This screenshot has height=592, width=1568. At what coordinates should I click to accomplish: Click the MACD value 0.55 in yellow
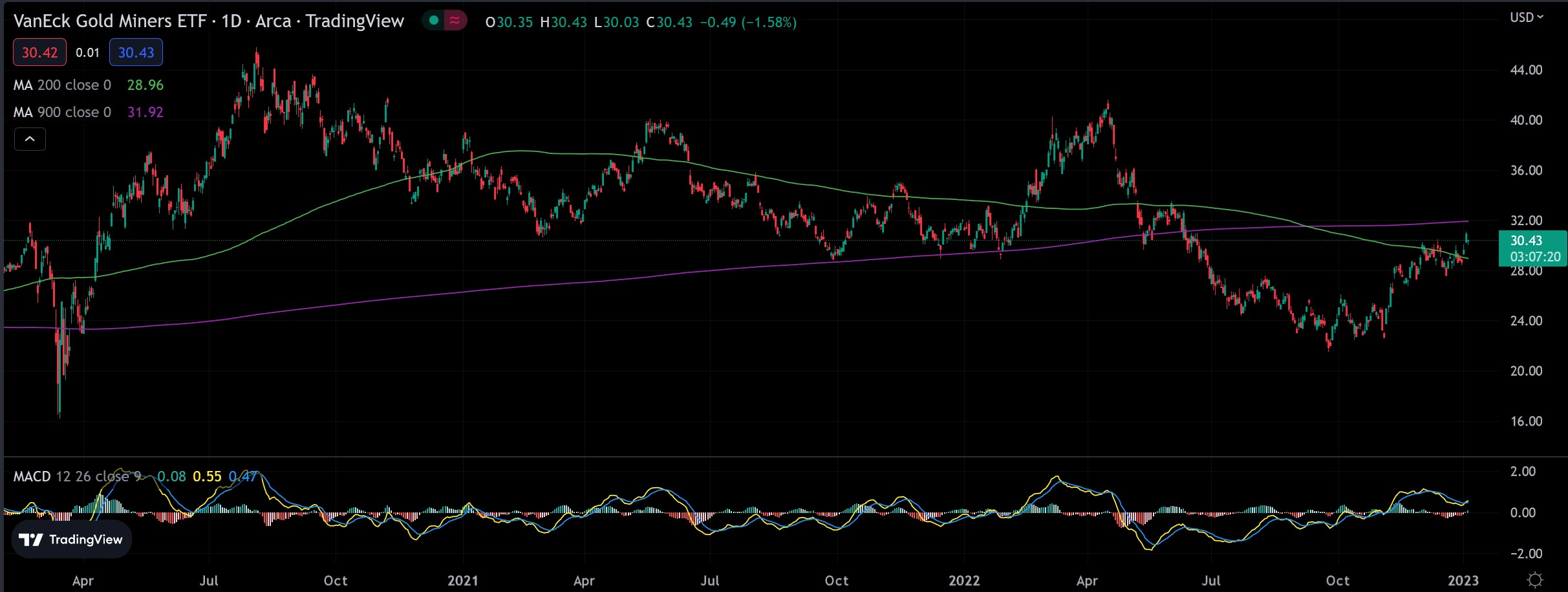tap(207, 477)
